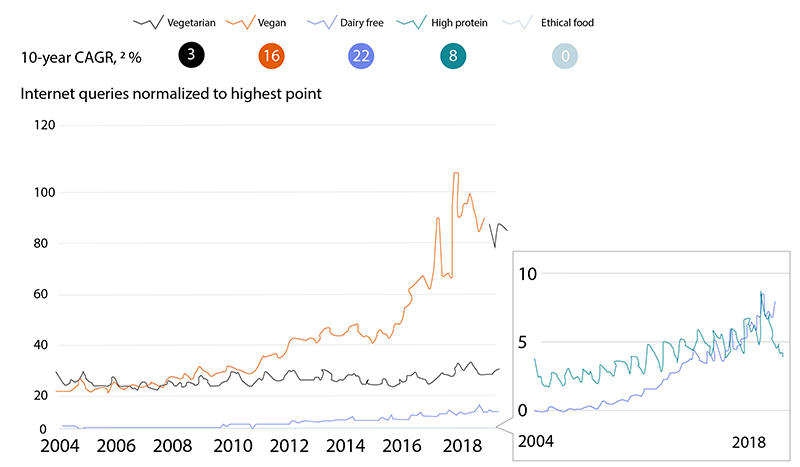Click the purple CAGR circle showing 22
This screenshot has height=467, width=800.
point(362,57)
